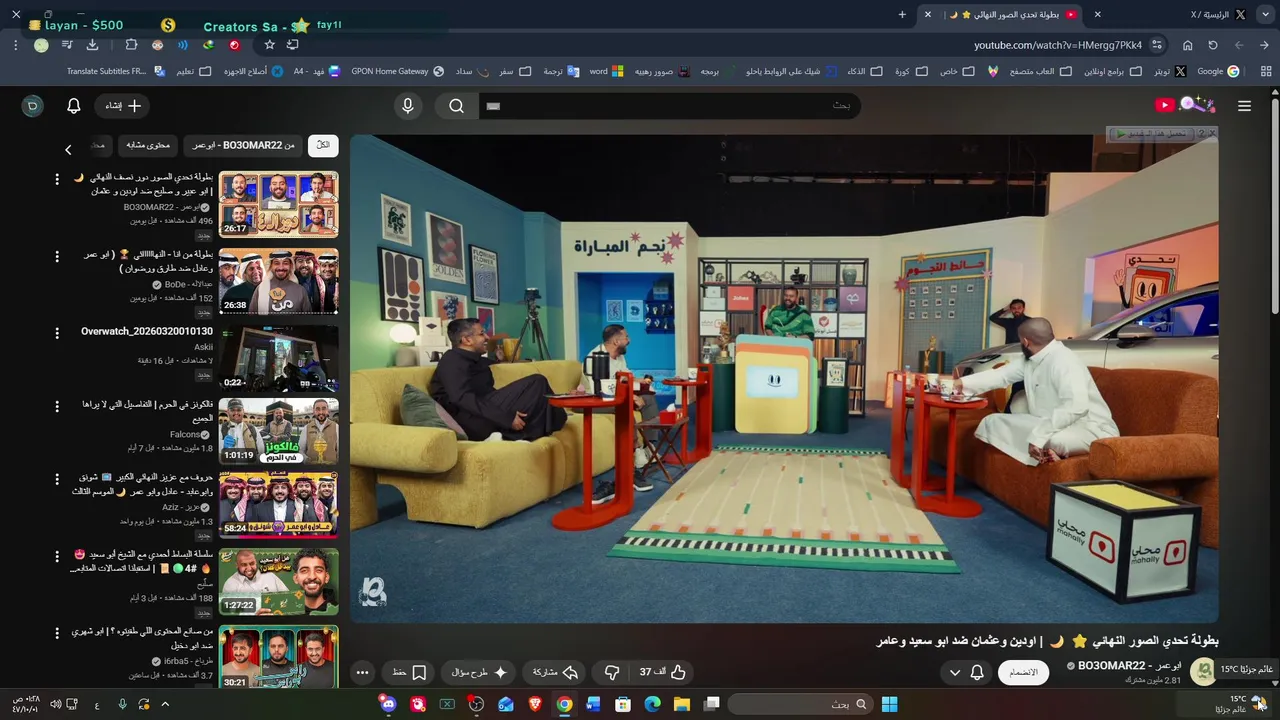1280x720 pixels.
Task: Open the apps grid bookmark icon
Action: point(1266,71)
